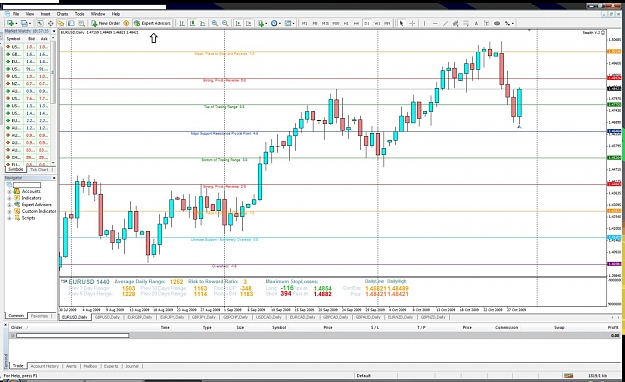Switch to the Tick Chart tab
This screenshot has width=625, height=382.
point(39,169)
